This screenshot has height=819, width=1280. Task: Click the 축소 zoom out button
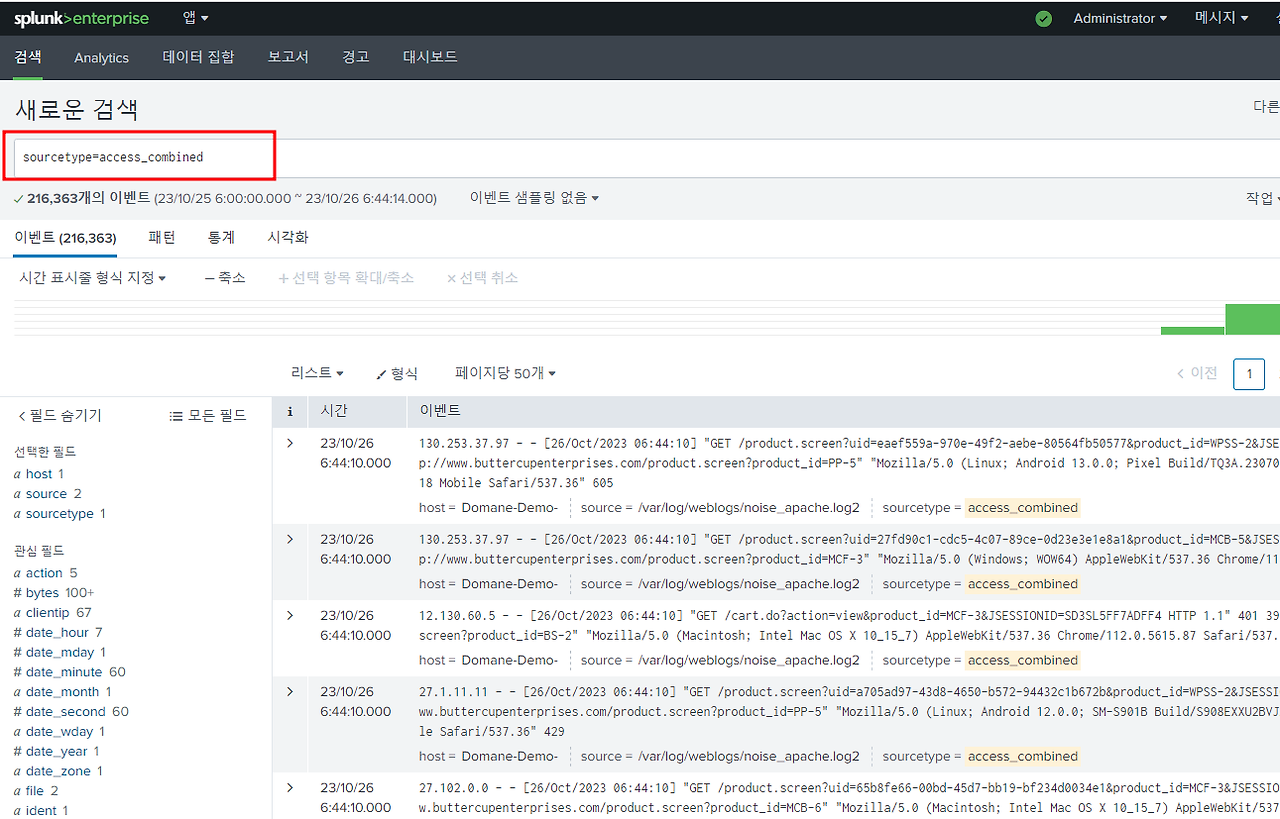pyautogui.click(x=225, y=277)
